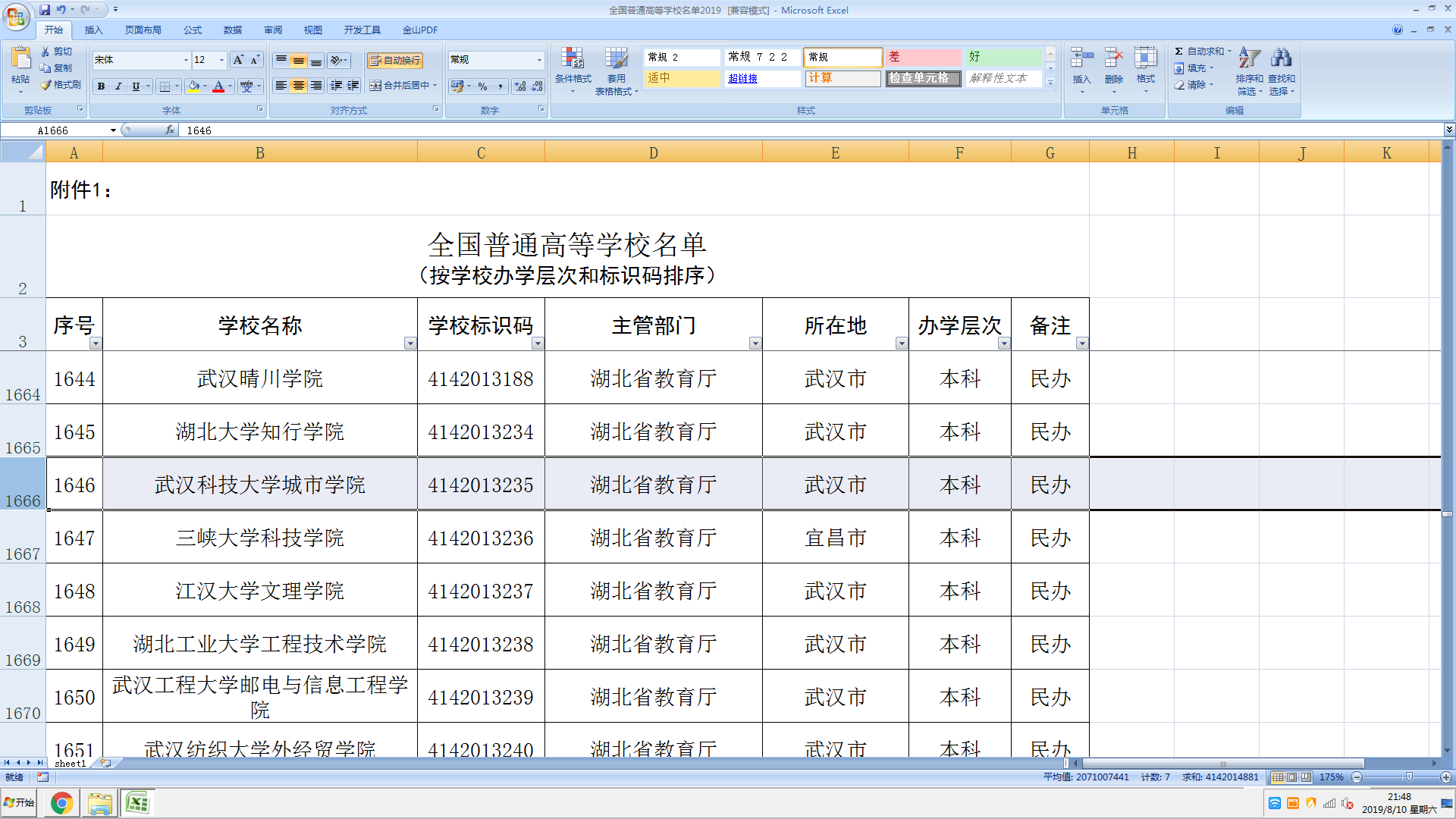Image resolution: width=1456 pixels, height=819 pixels.
Task: Toggle Bold formatting
Action: [x=101, y=86]
